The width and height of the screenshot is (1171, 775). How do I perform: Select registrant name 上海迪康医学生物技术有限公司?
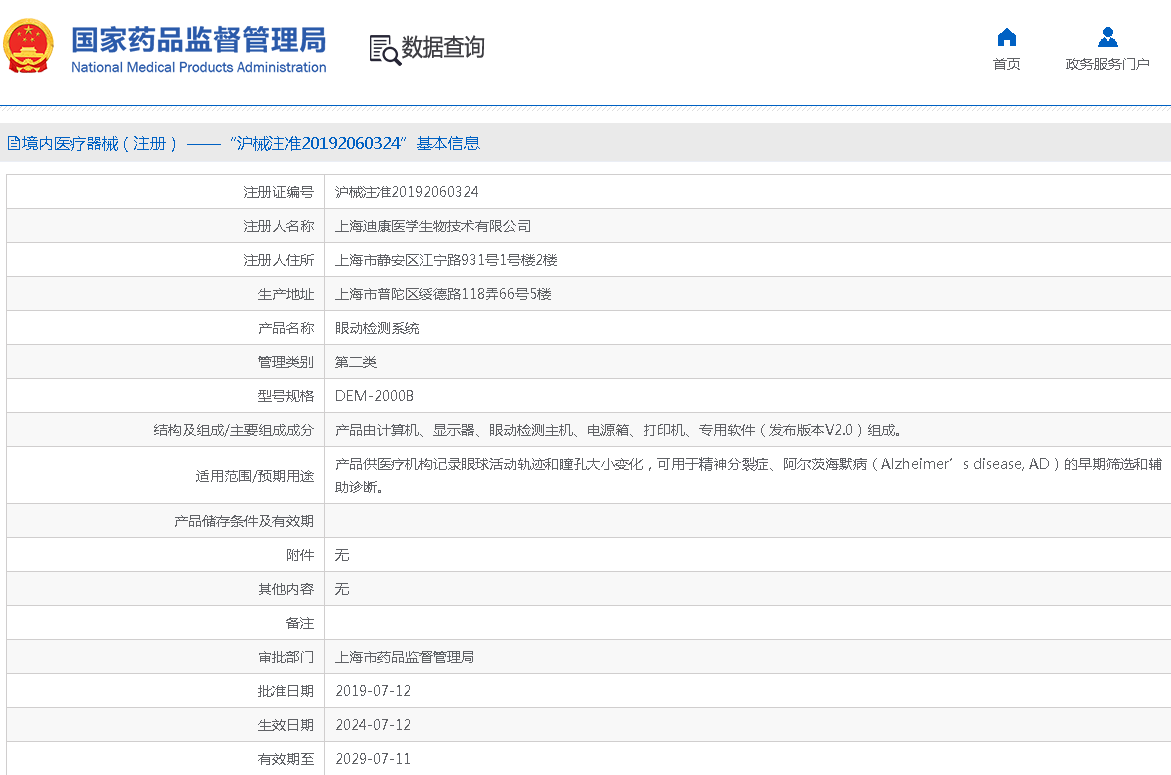(x=433, y=226)
